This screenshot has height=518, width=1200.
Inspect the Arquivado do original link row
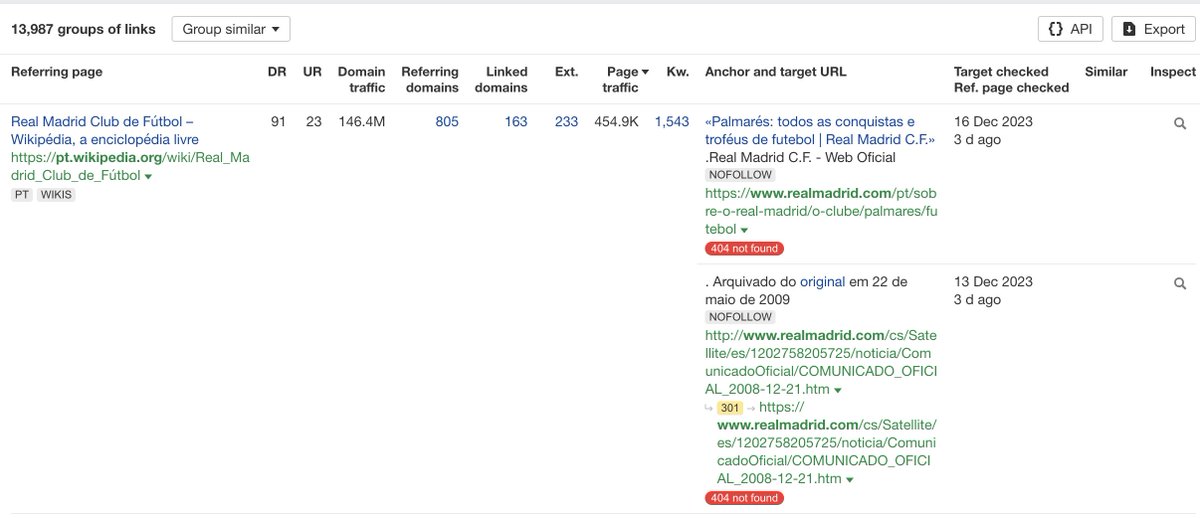pos(1179,284)
